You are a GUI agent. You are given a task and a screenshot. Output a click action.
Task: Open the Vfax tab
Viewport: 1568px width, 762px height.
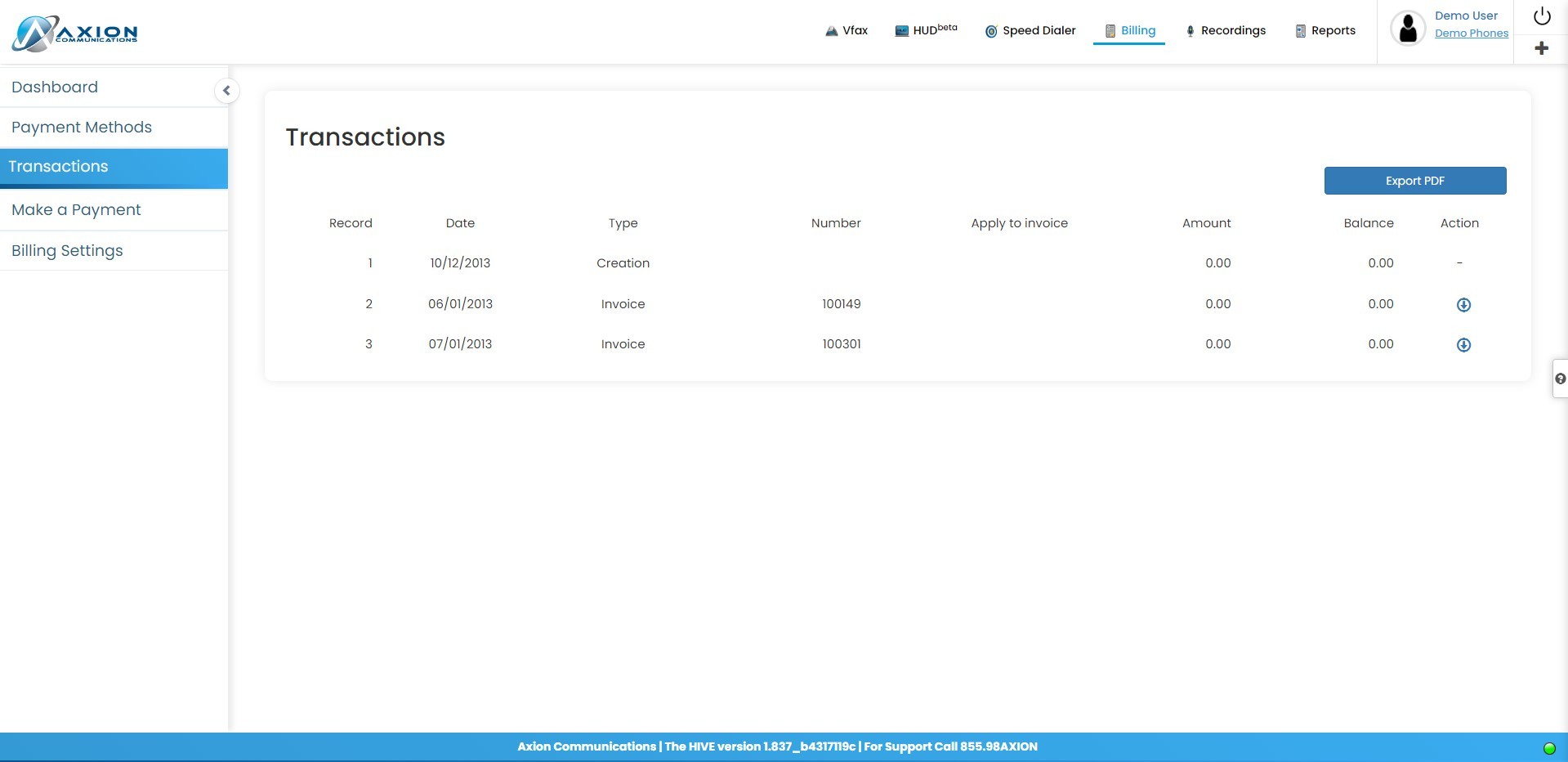click(x=847, y=31)
